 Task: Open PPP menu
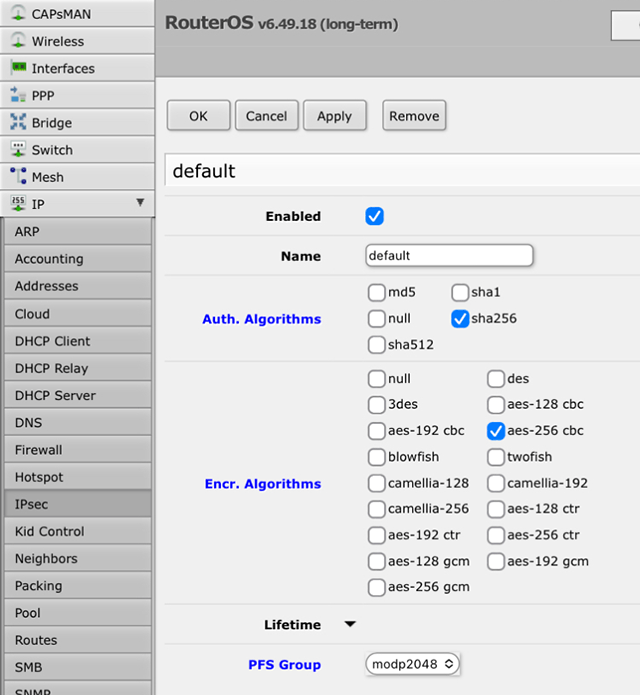point(77,95)
